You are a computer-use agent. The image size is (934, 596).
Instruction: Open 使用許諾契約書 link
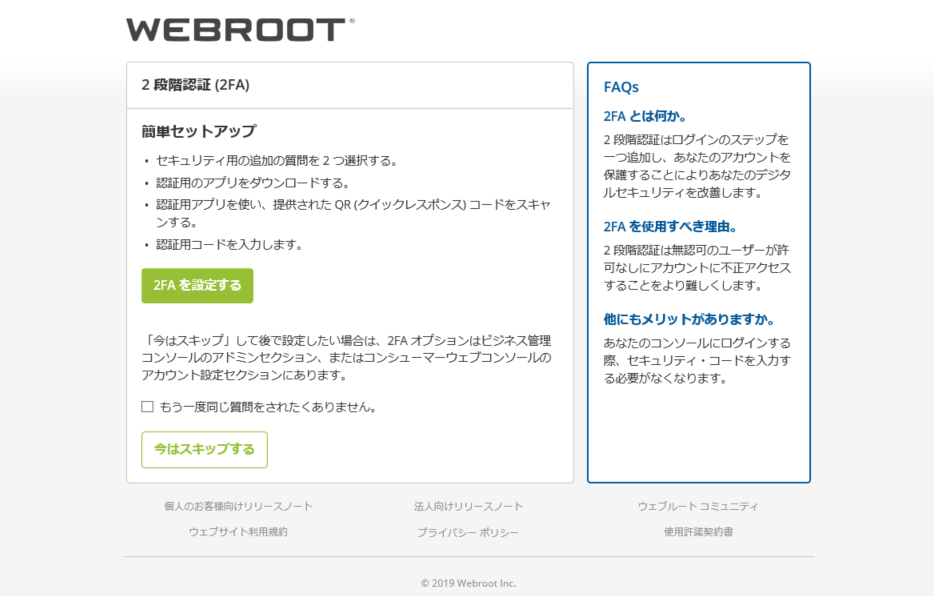click(698, 532)
